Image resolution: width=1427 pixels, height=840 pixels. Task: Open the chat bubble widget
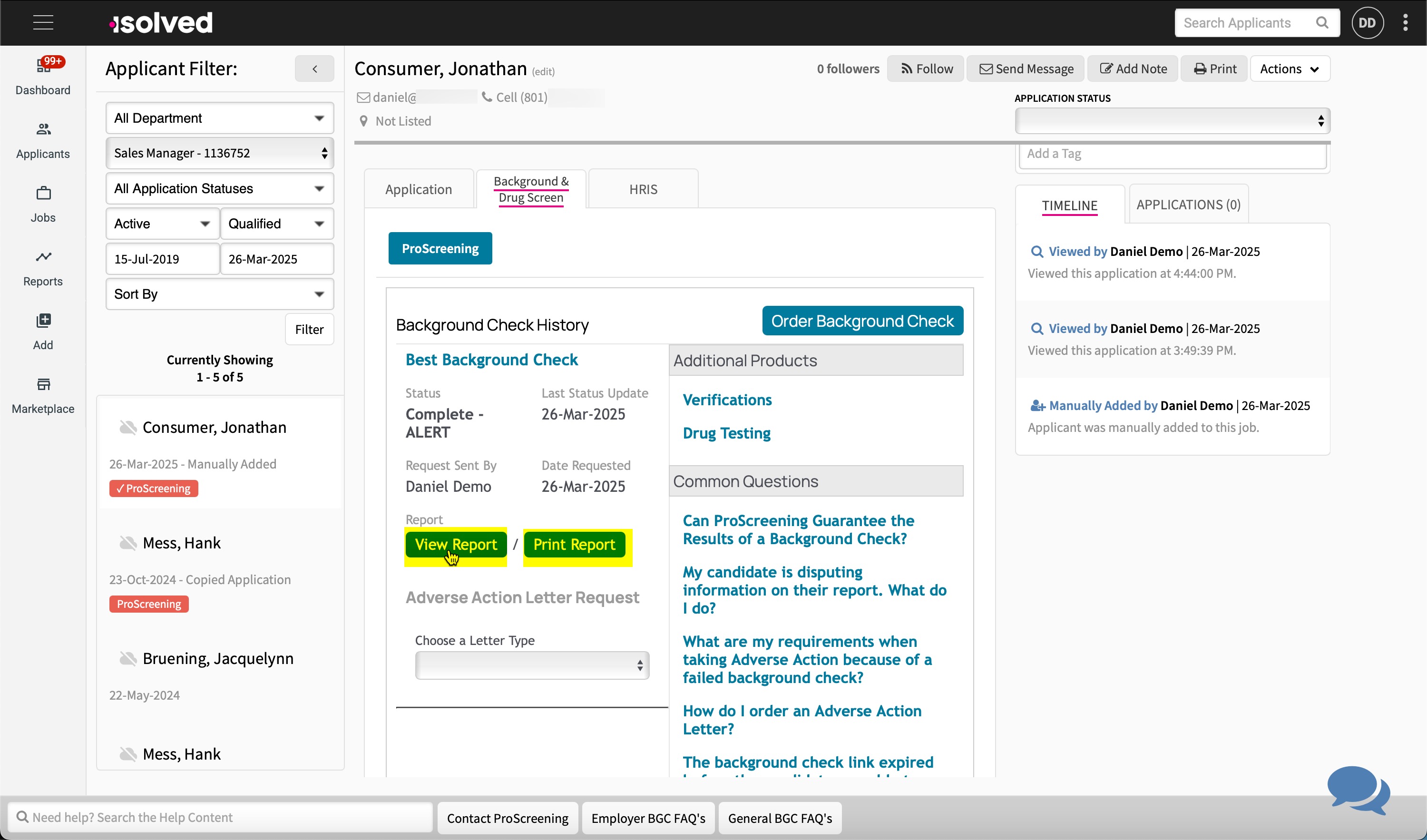pos(1358,790)
